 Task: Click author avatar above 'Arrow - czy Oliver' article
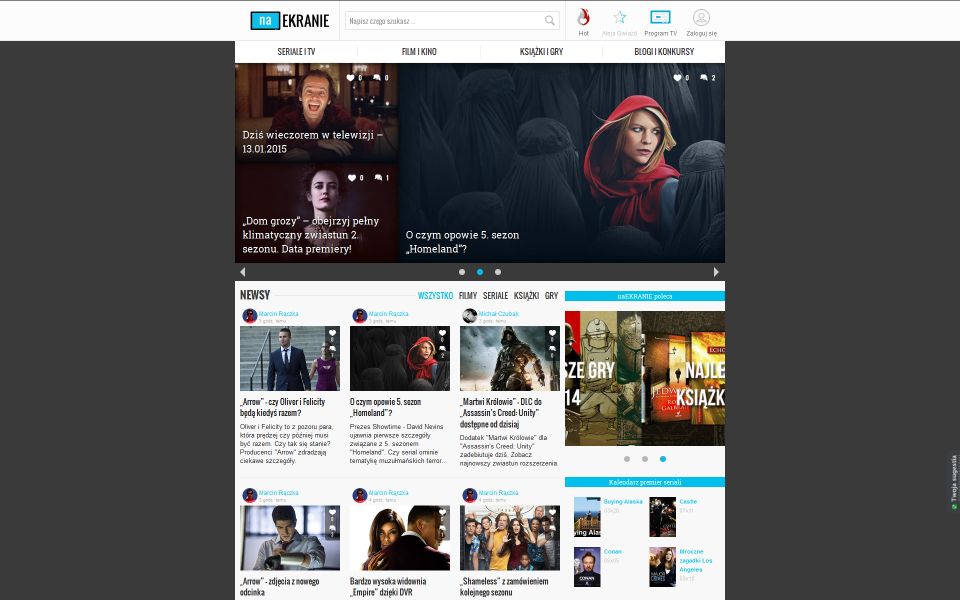[249, 316]
